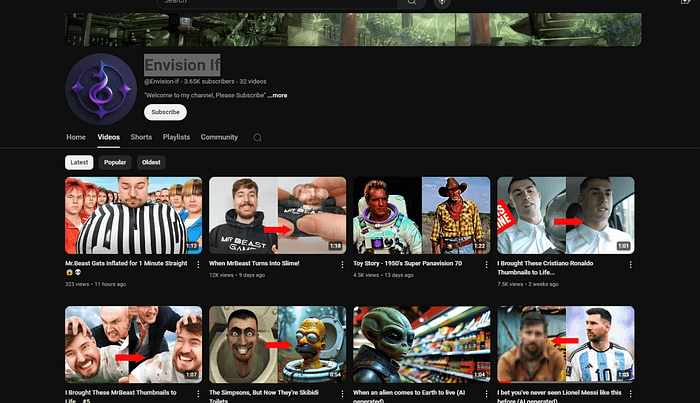Sort videos by Oldest
The image size is (700, 403).
(x=151, y=162)
